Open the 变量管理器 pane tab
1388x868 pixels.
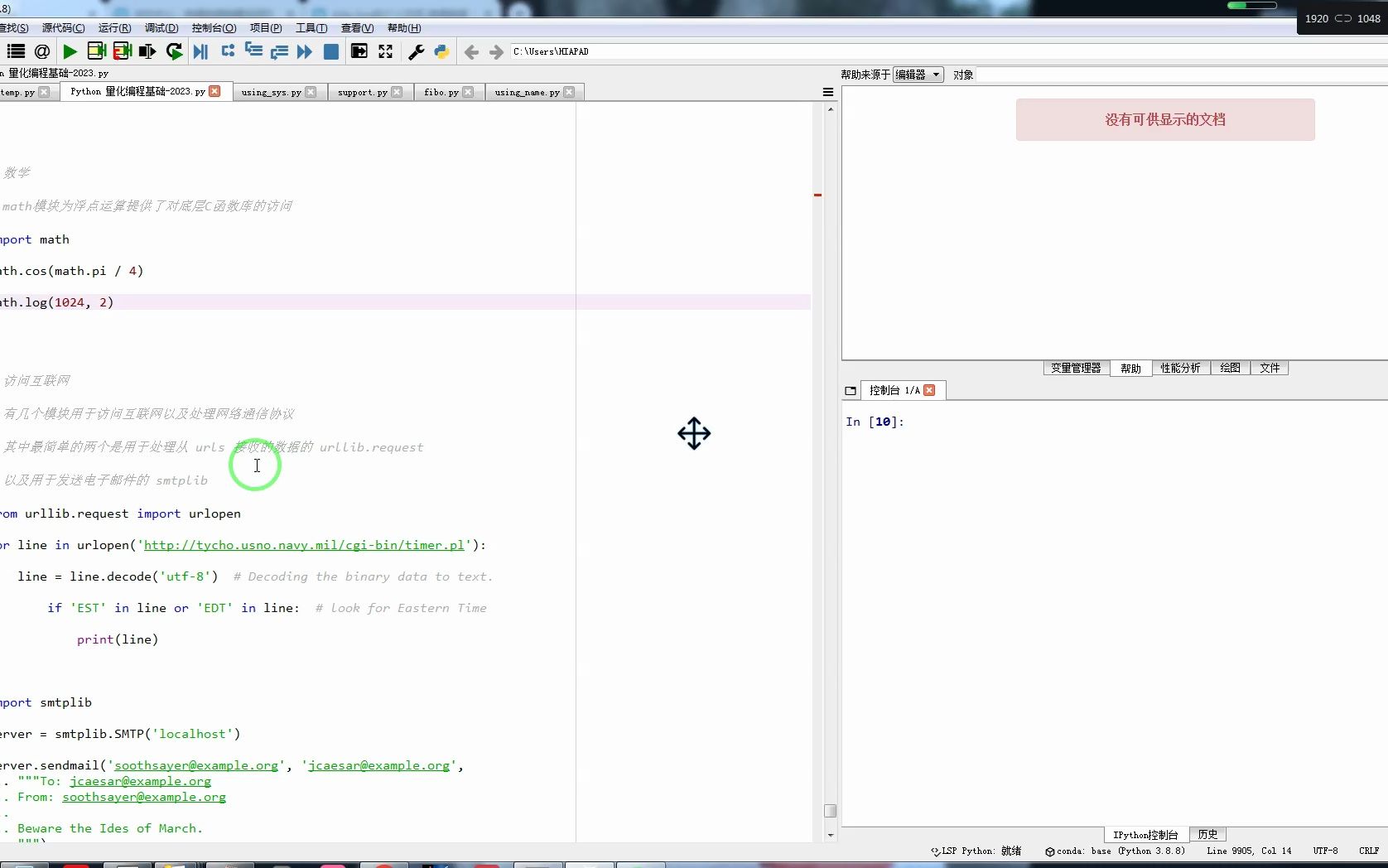click(1076, 369)
